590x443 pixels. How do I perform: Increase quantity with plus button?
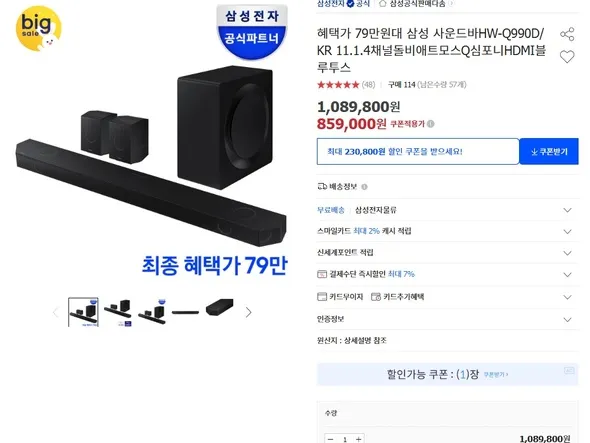pos(359,439)
